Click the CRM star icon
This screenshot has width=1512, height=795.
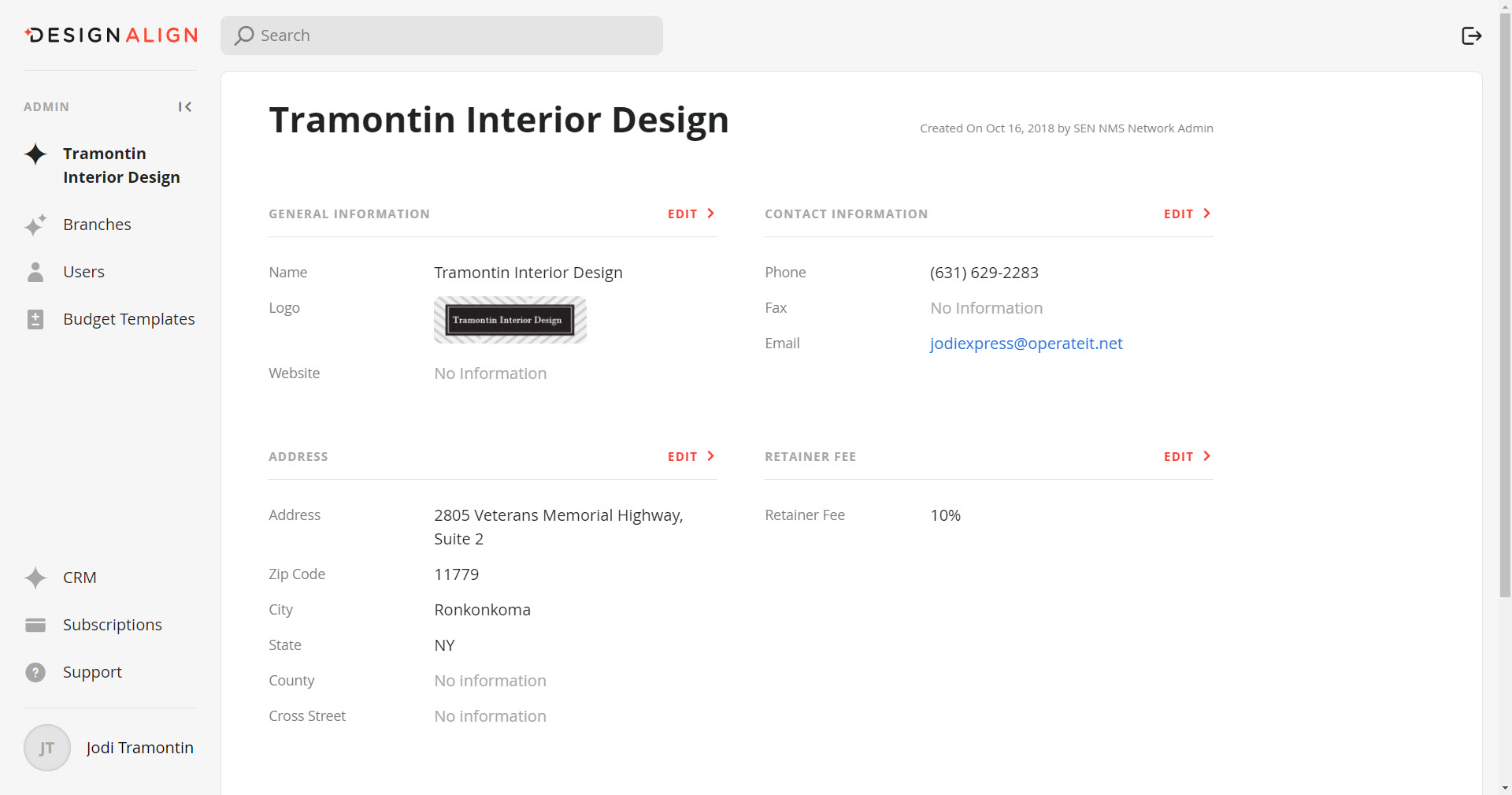pyautogui.click(x=35, y=578)
